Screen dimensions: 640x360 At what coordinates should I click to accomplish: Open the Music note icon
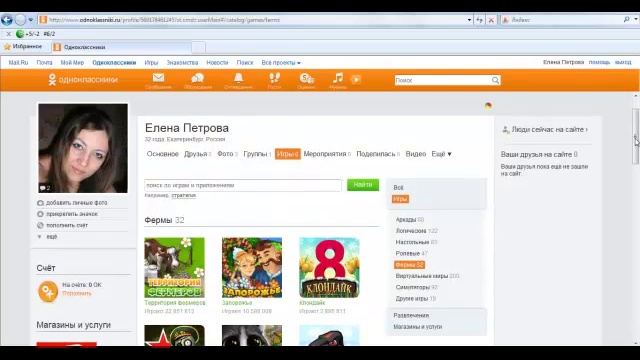pos(338,78)
